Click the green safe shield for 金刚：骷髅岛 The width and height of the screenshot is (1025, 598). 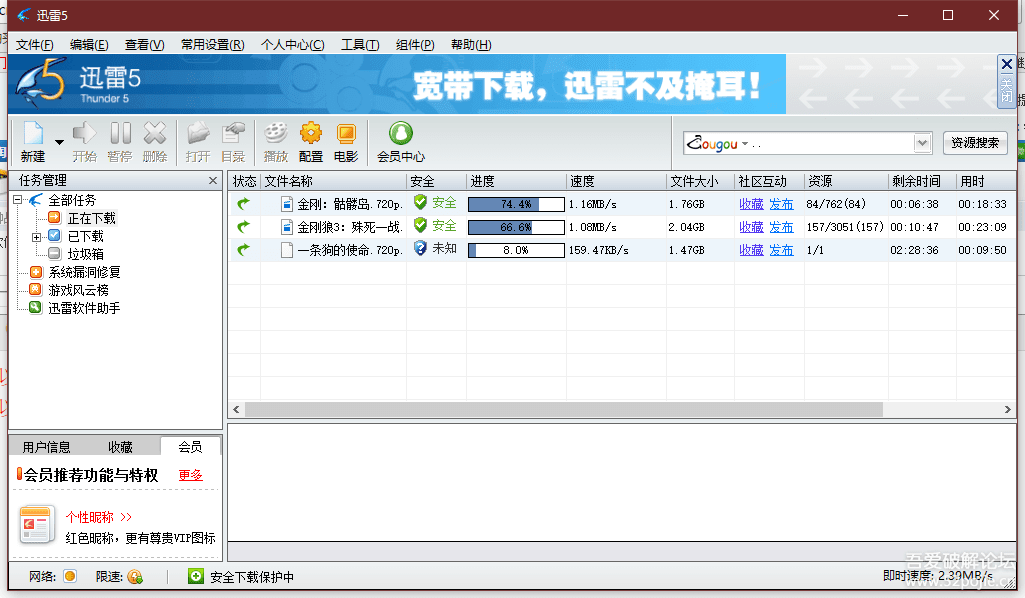(420, 203)
